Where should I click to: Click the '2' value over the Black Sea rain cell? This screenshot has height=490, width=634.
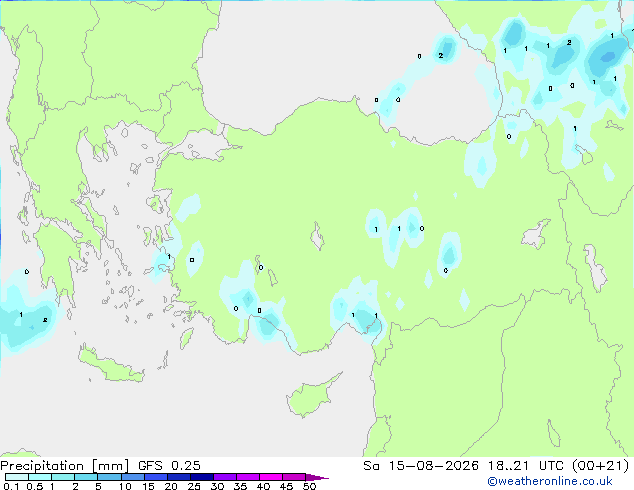tap(441, 55)
